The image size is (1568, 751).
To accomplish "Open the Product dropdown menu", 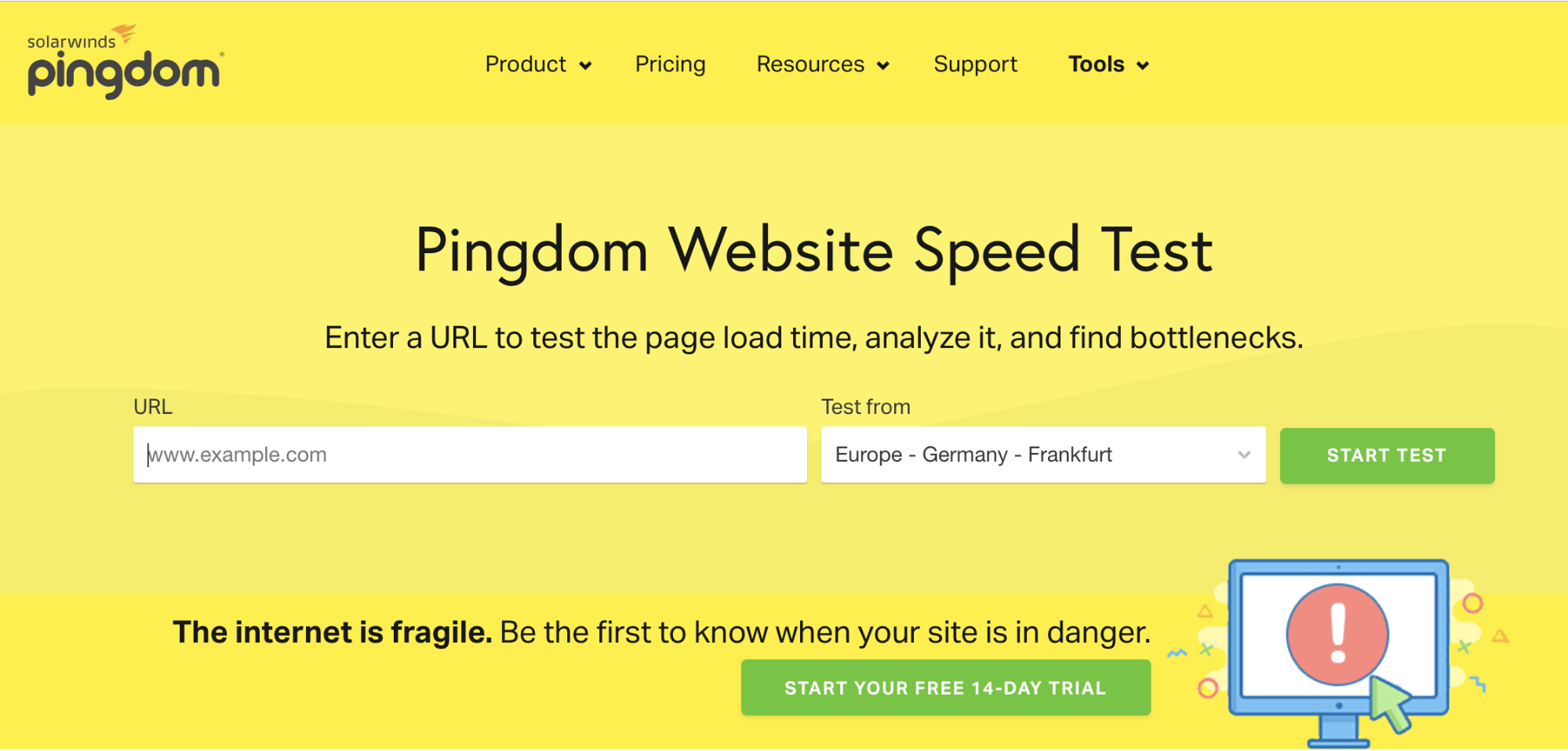I will [538, 64].
